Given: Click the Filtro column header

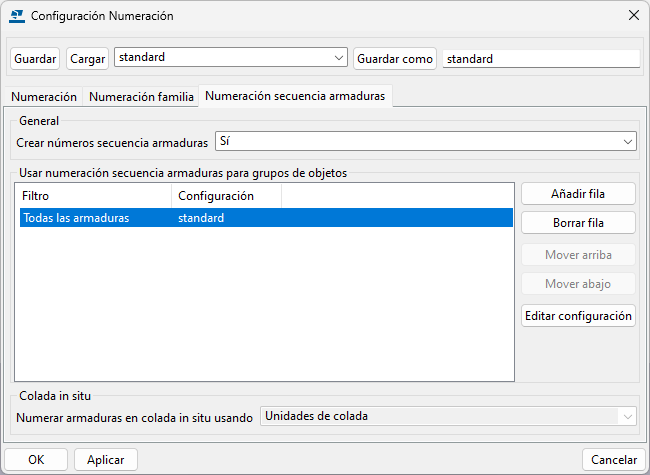Looking at the screenshot, I should point(94,196).
